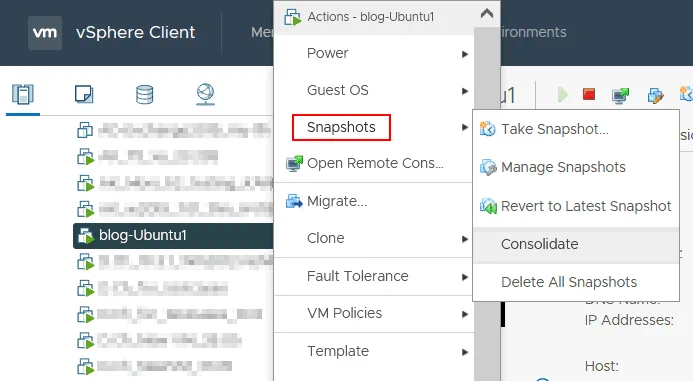Click the red Power Off toolbar icon
693x381 pixels.
tap(589, 94)
